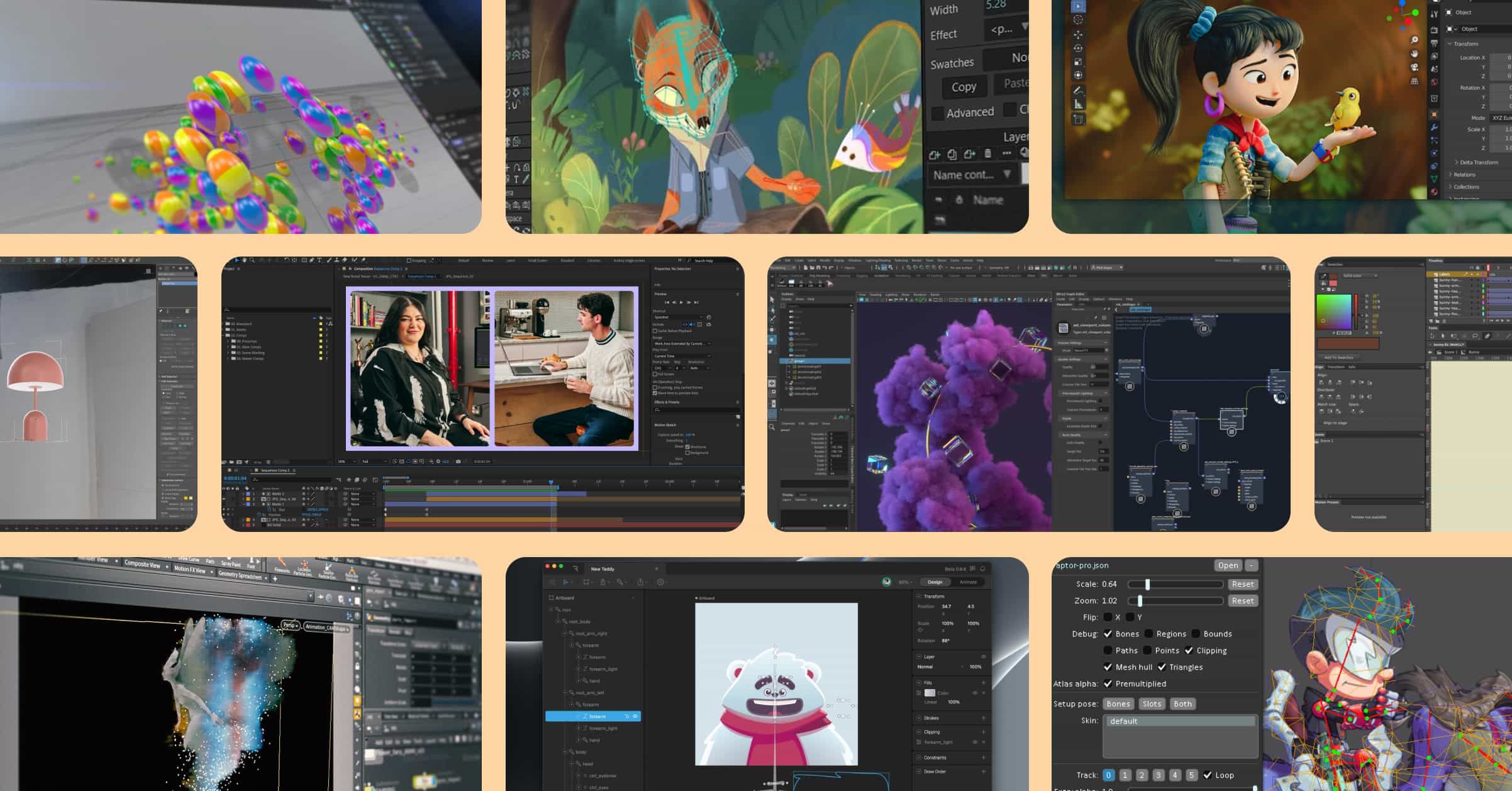Click Slots setup pose button

[x=1152, y=704]
